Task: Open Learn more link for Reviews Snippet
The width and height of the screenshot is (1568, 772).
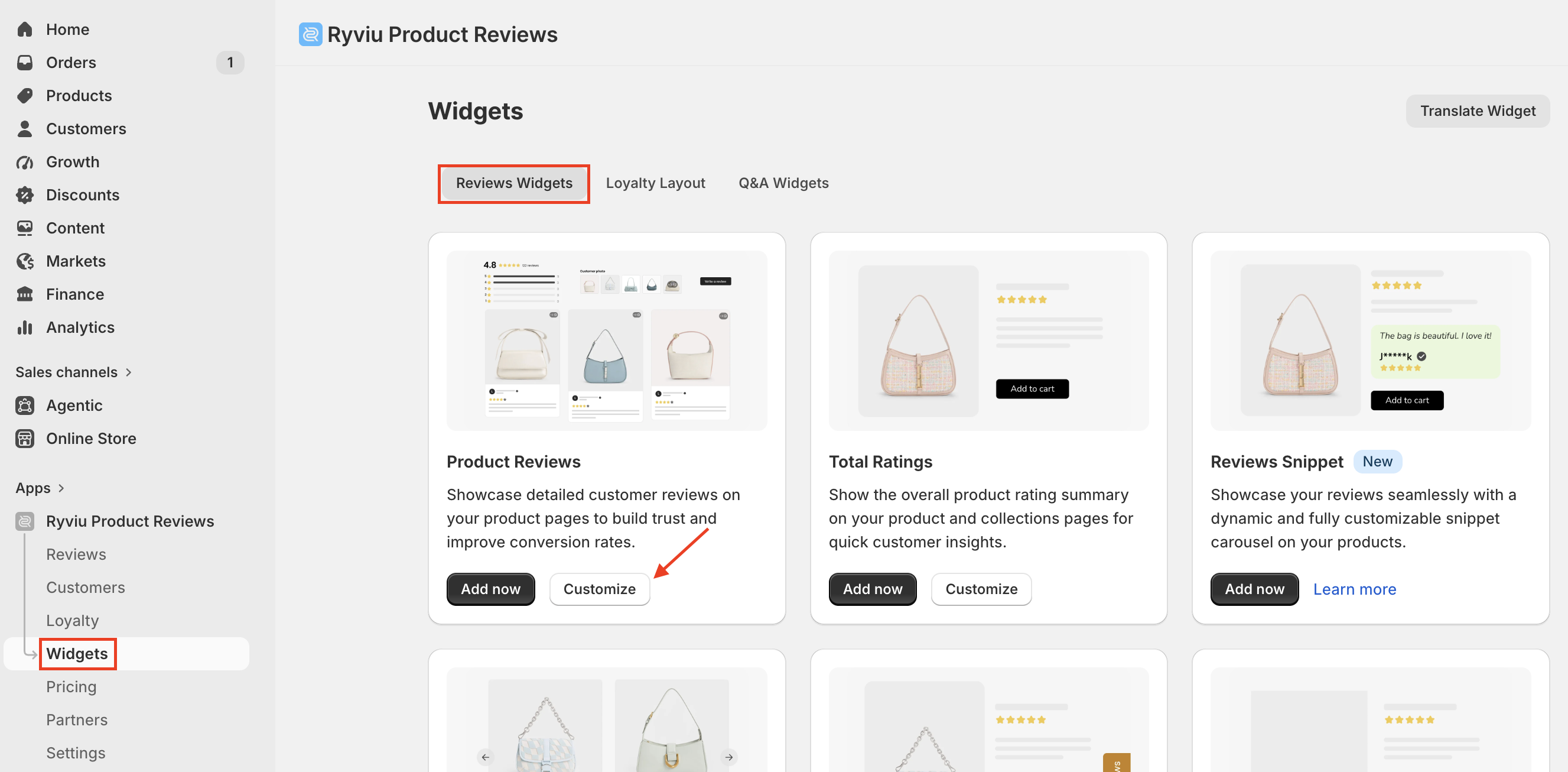Action: pos(1354,589)
